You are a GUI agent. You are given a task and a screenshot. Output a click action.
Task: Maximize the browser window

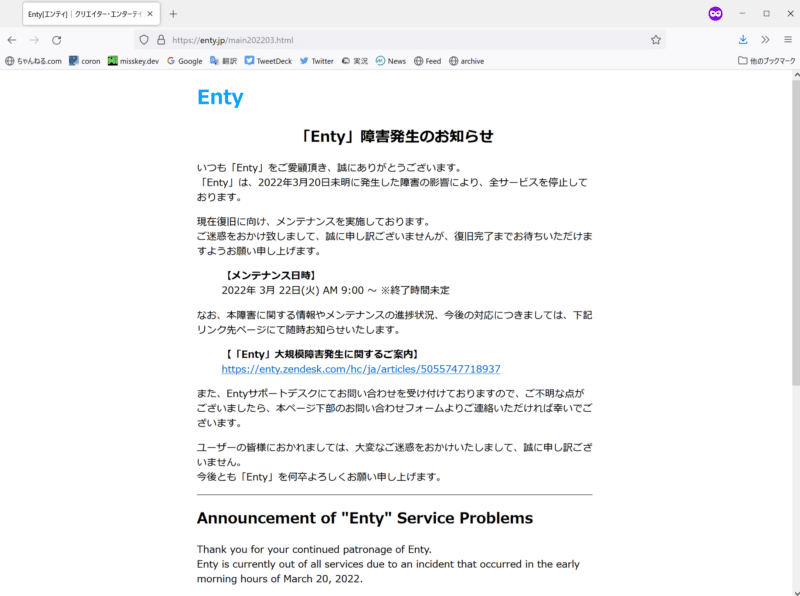click(x=766, y=14)
